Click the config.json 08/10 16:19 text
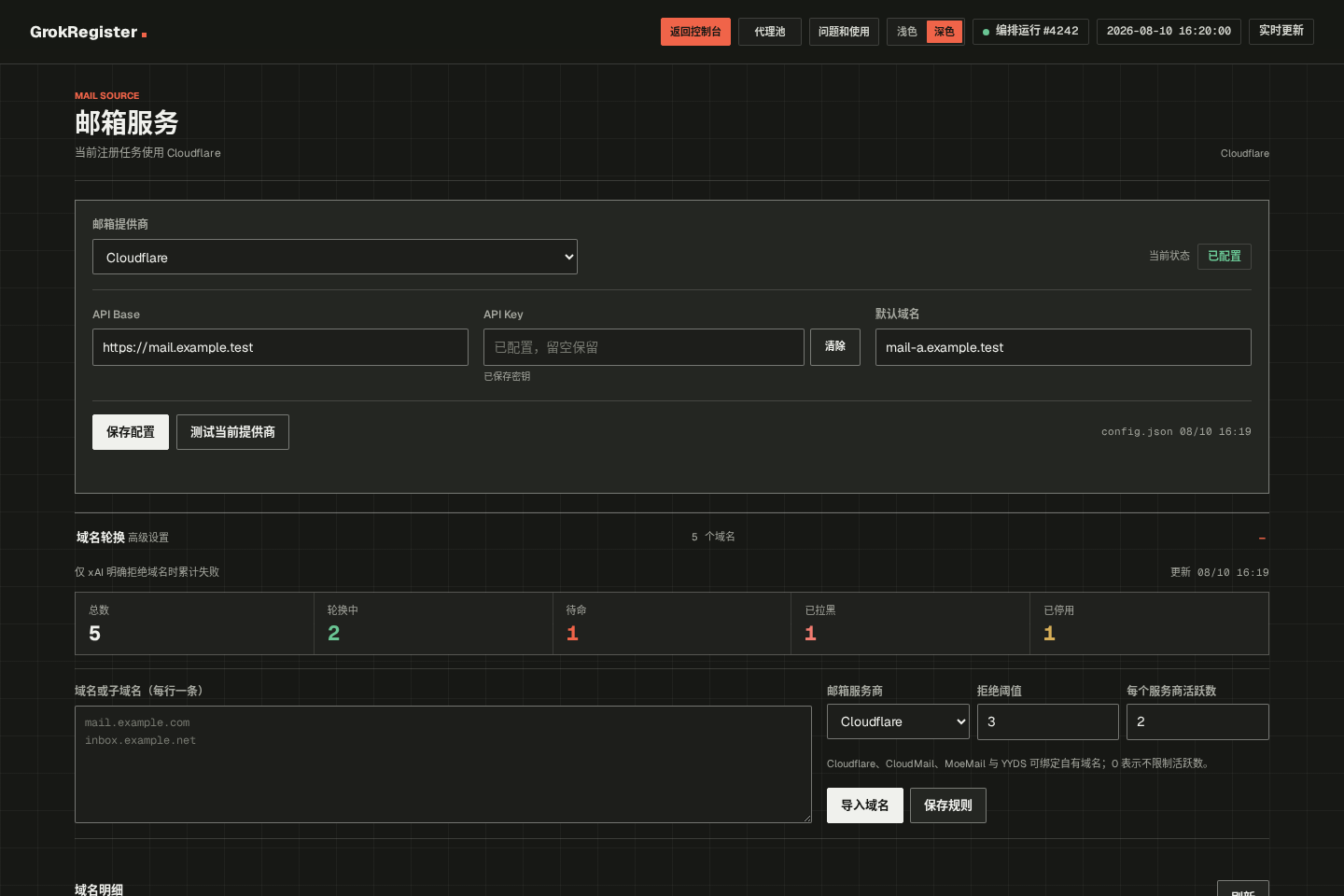 coord(1176,432)
